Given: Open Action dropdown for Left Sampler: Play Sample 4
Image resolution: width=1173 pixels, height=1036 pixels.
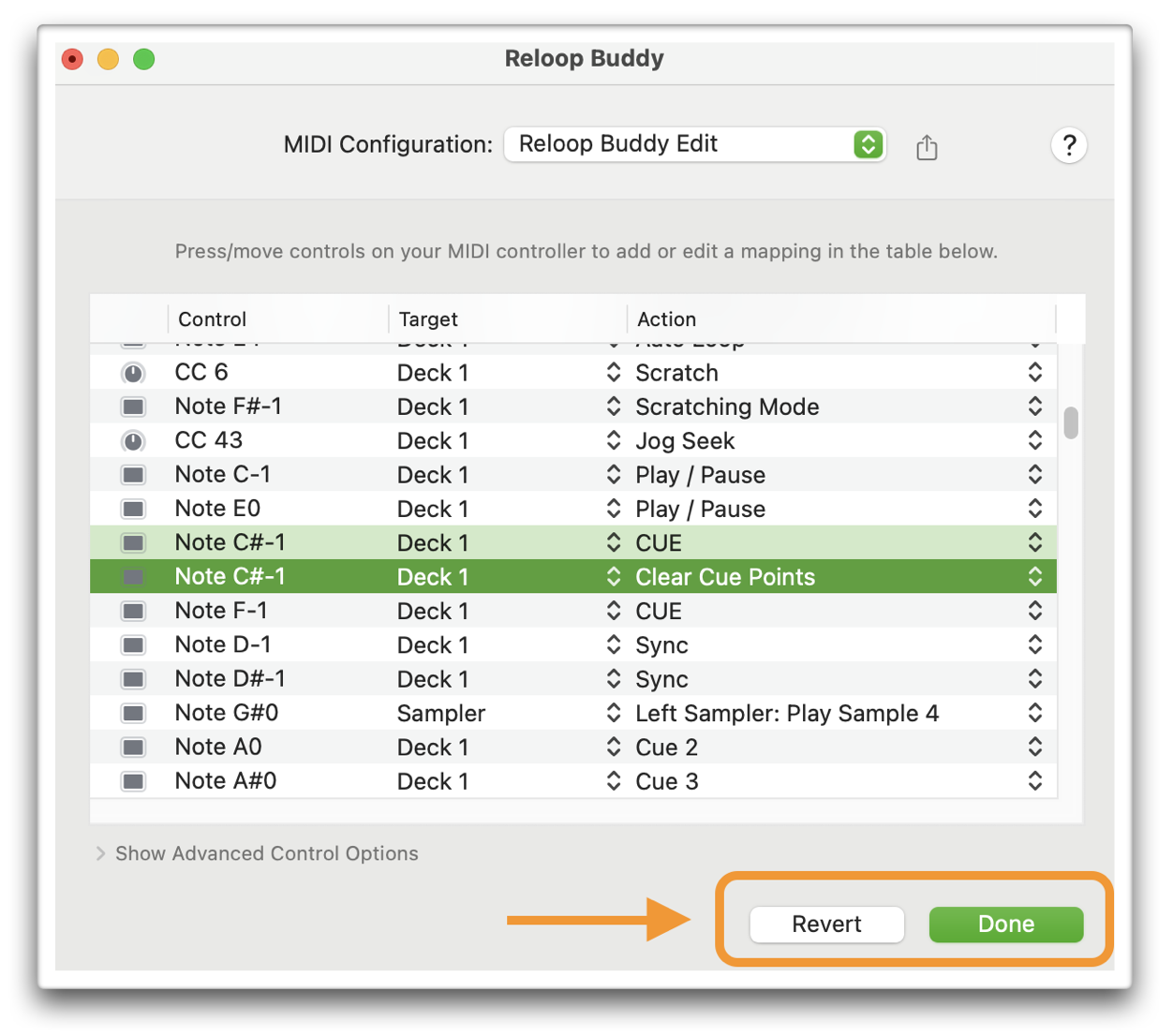Looking at the screenshot, I should (1035, 713).
